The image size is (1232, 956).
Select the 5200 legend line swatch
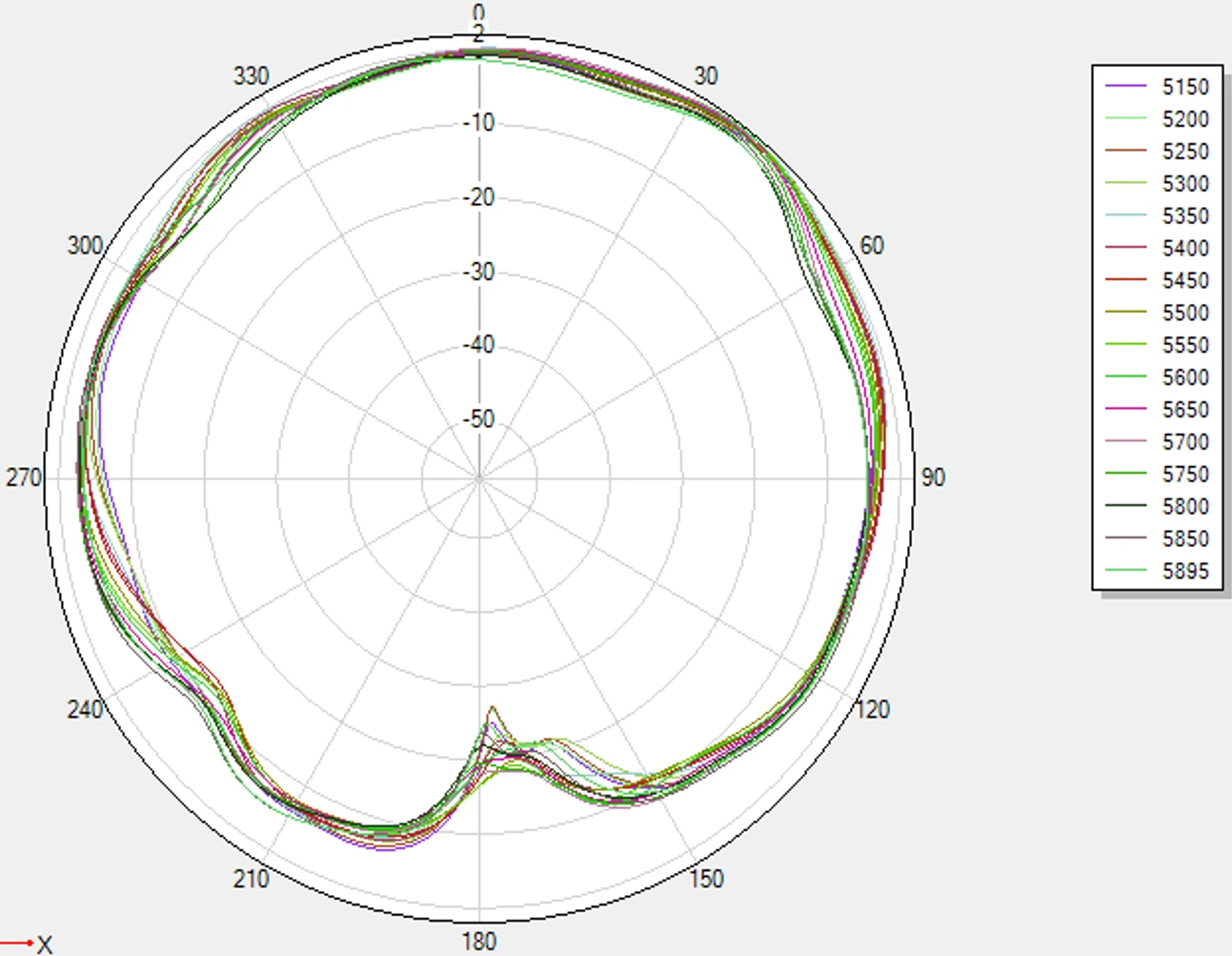coord(1125,119)
